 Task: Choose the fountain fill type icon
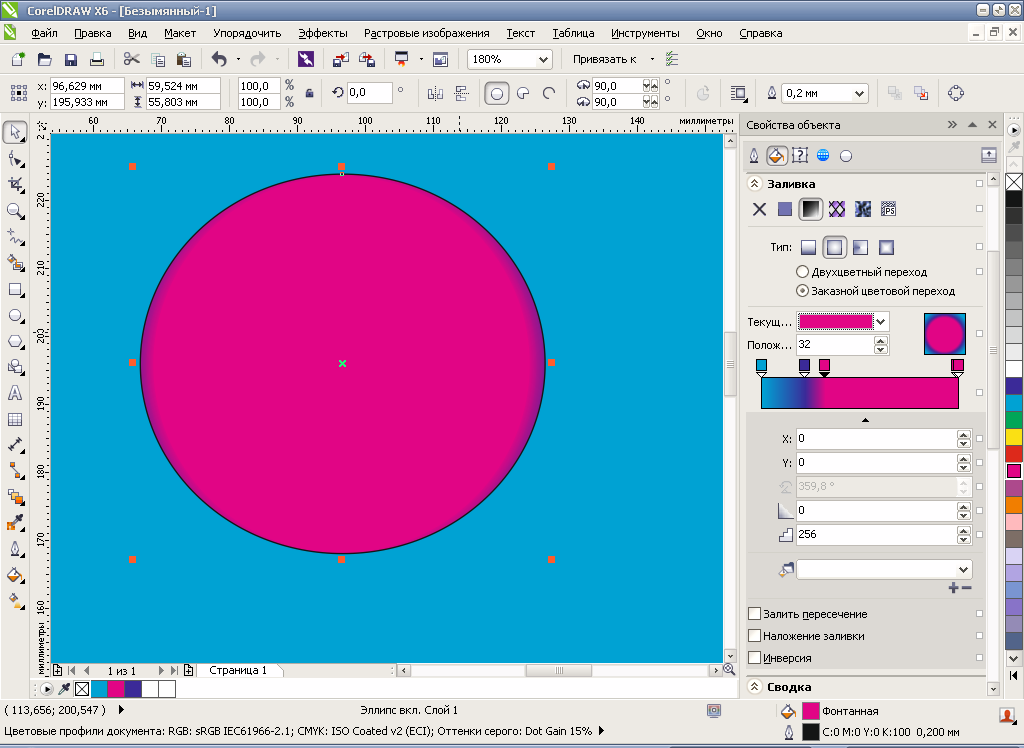[810, 209]
